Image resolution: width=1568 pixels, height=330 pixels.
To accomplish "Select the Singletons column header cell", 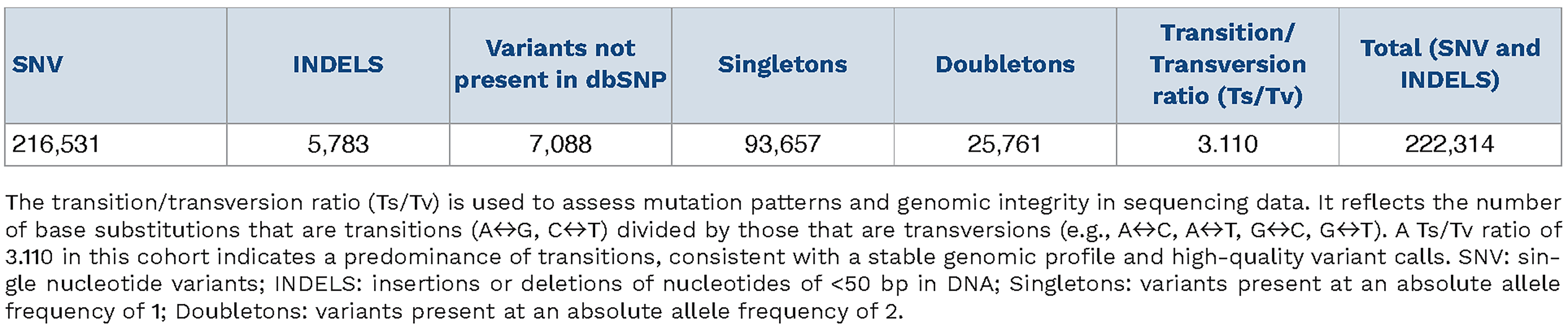I will tap(782, 64).
